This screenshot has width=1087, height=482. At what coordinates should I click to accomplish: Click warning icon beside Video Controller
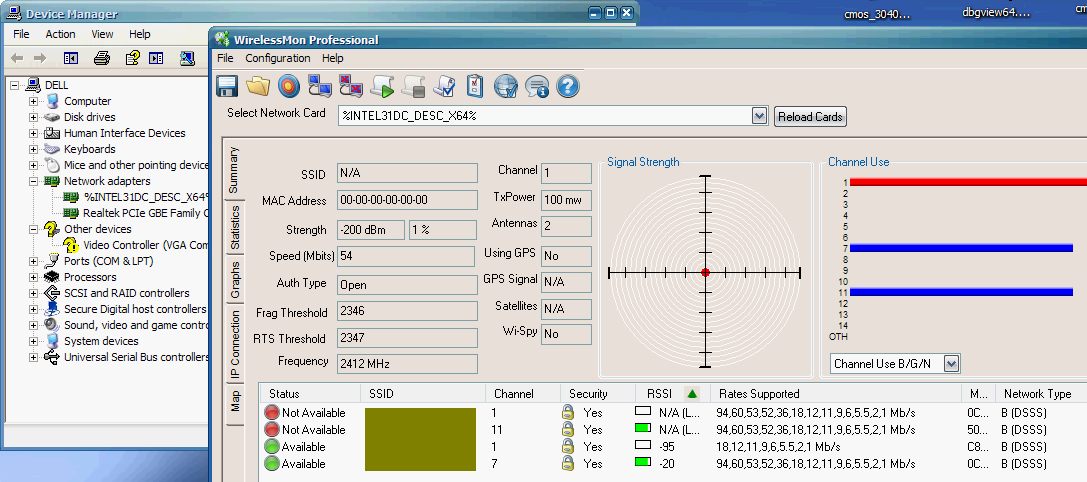tap(71, 245)
